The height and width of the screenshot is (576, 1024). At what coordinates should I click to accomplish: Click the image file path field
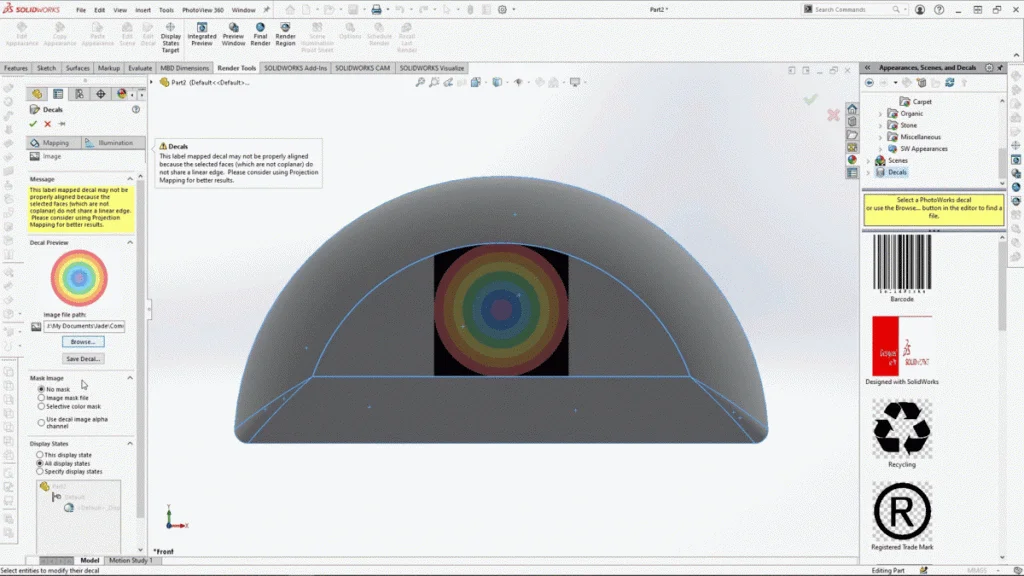click(x=84, y=326)
